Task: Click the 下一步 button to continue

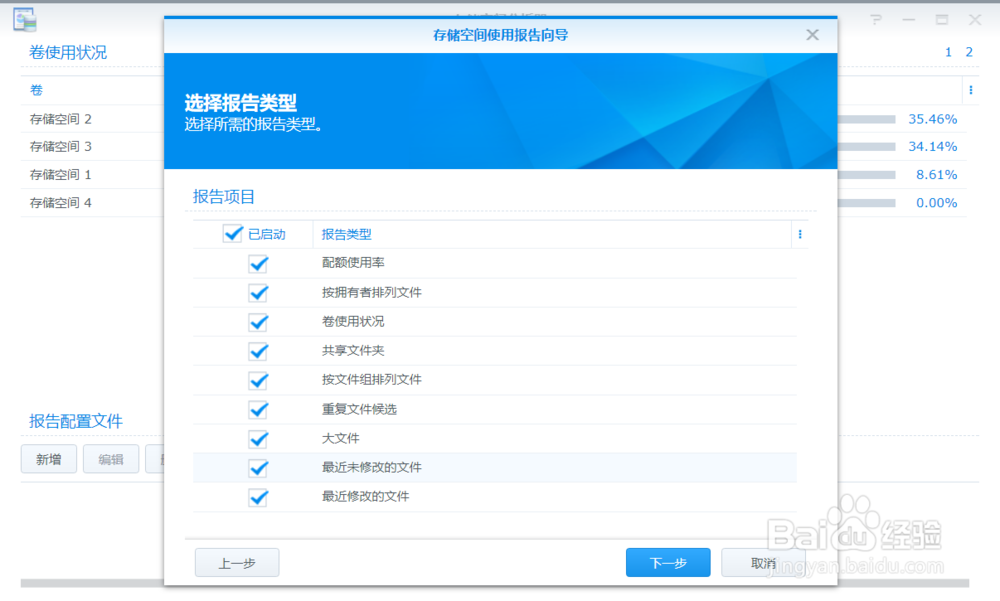Action: tap(667, 562)
